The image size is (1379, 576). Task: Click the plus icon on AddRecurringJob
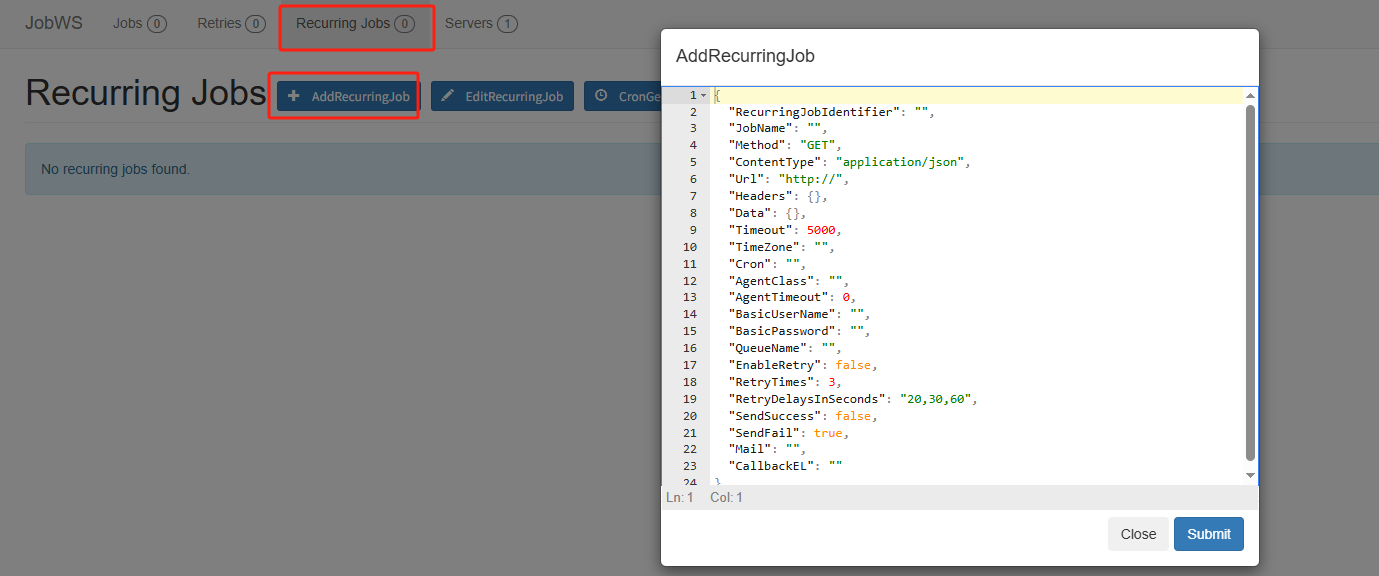[x=294, y=96]
